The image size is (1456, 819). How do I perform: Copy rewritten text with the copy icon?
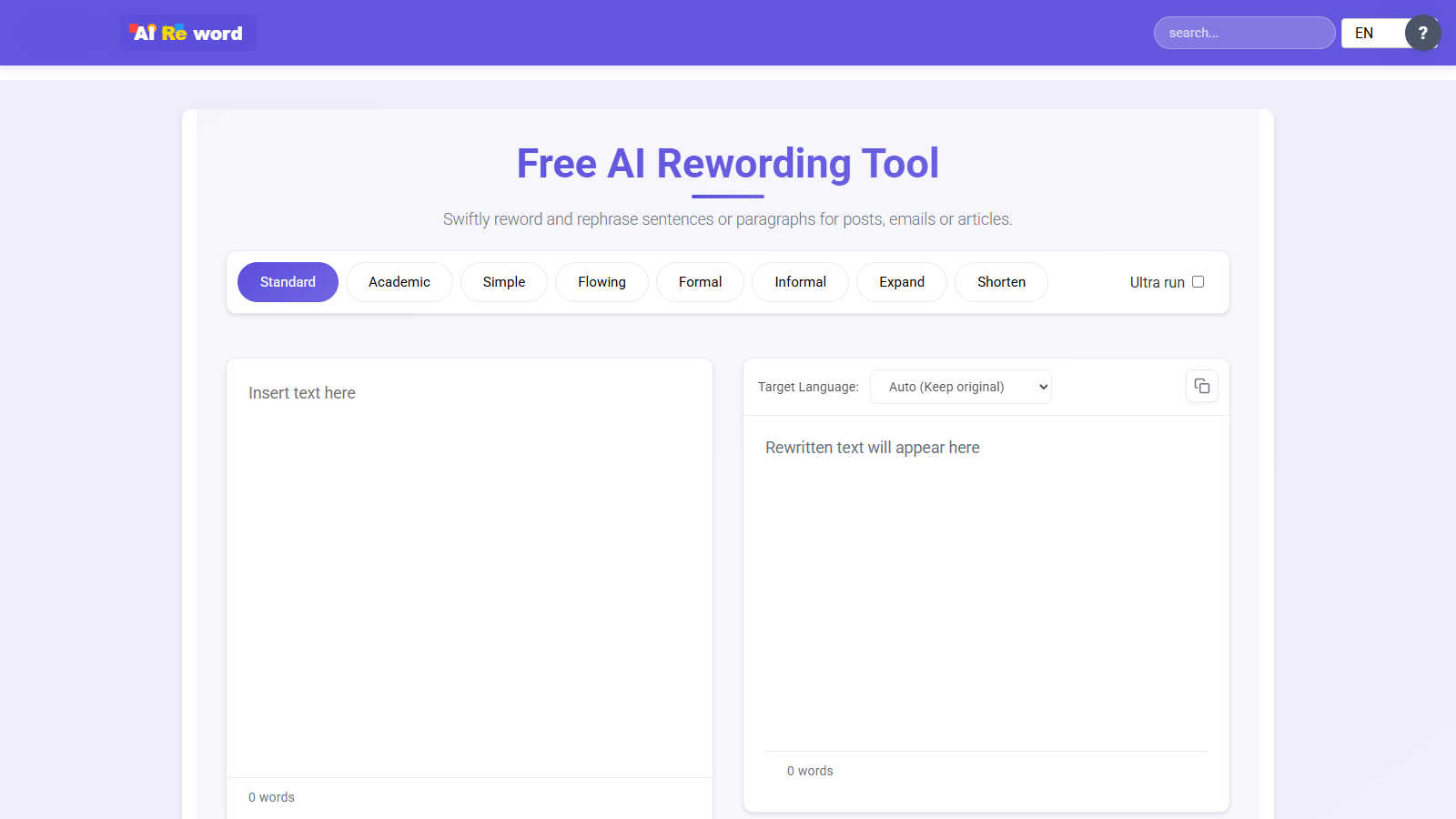(1202, 387)
